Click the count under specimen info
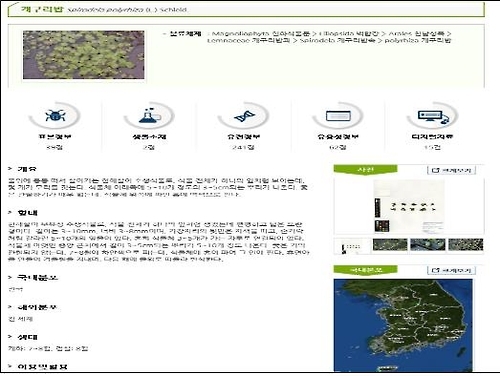The height and width of the screenshot is (376, 500). (x=55, y=147)
